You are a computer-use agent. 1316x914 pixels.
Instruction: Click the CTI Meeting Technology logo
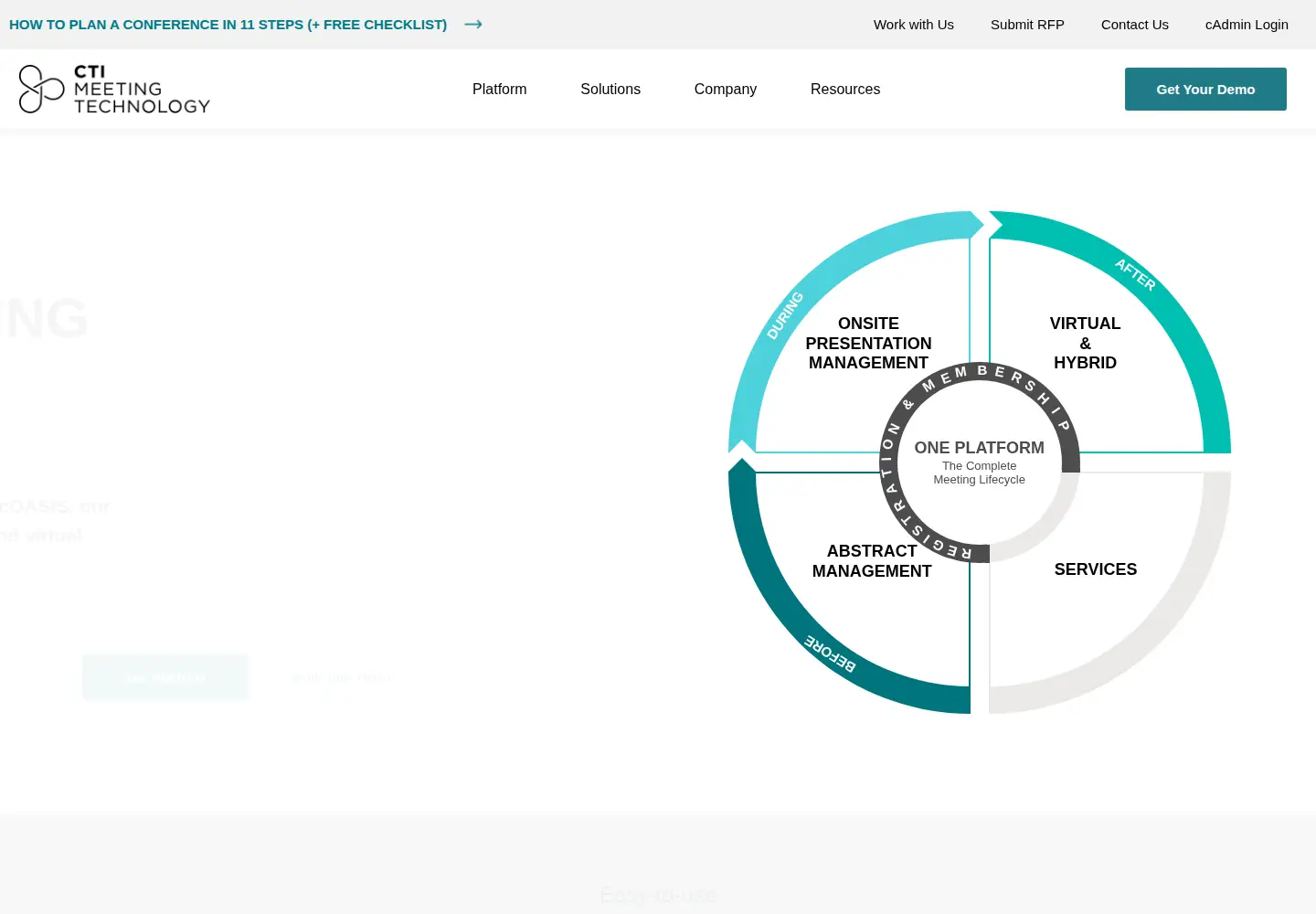coord(114,89)
